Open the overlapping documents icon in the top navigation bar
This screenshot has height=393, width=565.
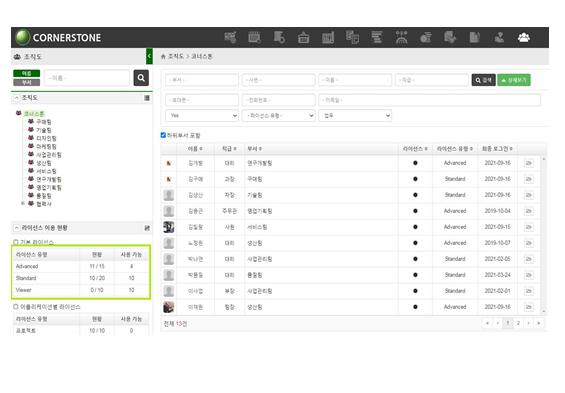click(x=352, y=37)
